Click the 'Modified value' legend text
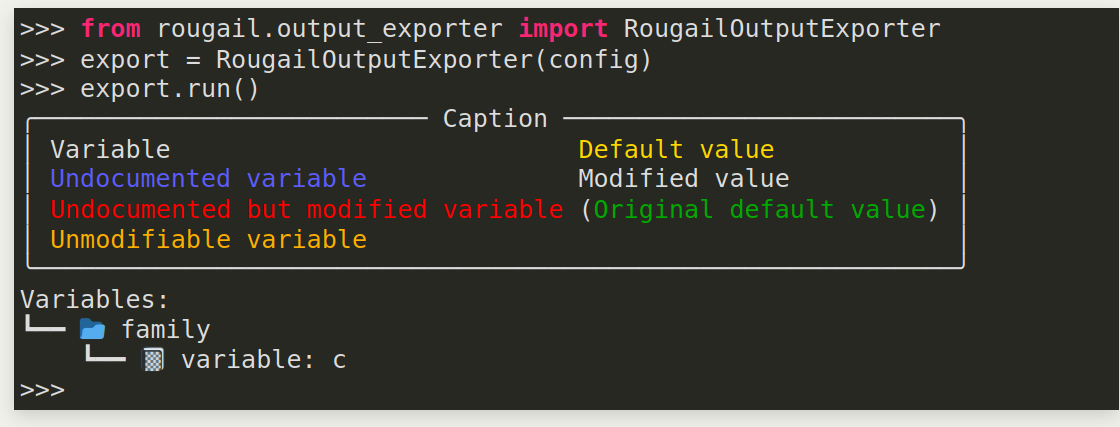This screenshot has height=427, width=1120. pyautogui.click(x=684, y=179)
